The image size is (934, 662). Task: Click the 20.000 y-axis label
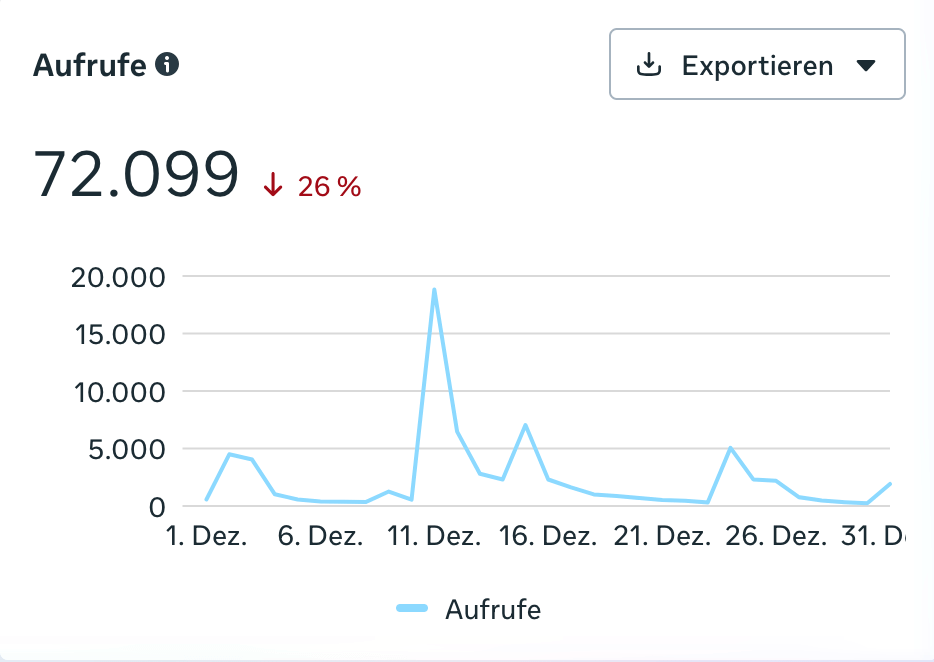pyautogui.click(x=117, y=277)
